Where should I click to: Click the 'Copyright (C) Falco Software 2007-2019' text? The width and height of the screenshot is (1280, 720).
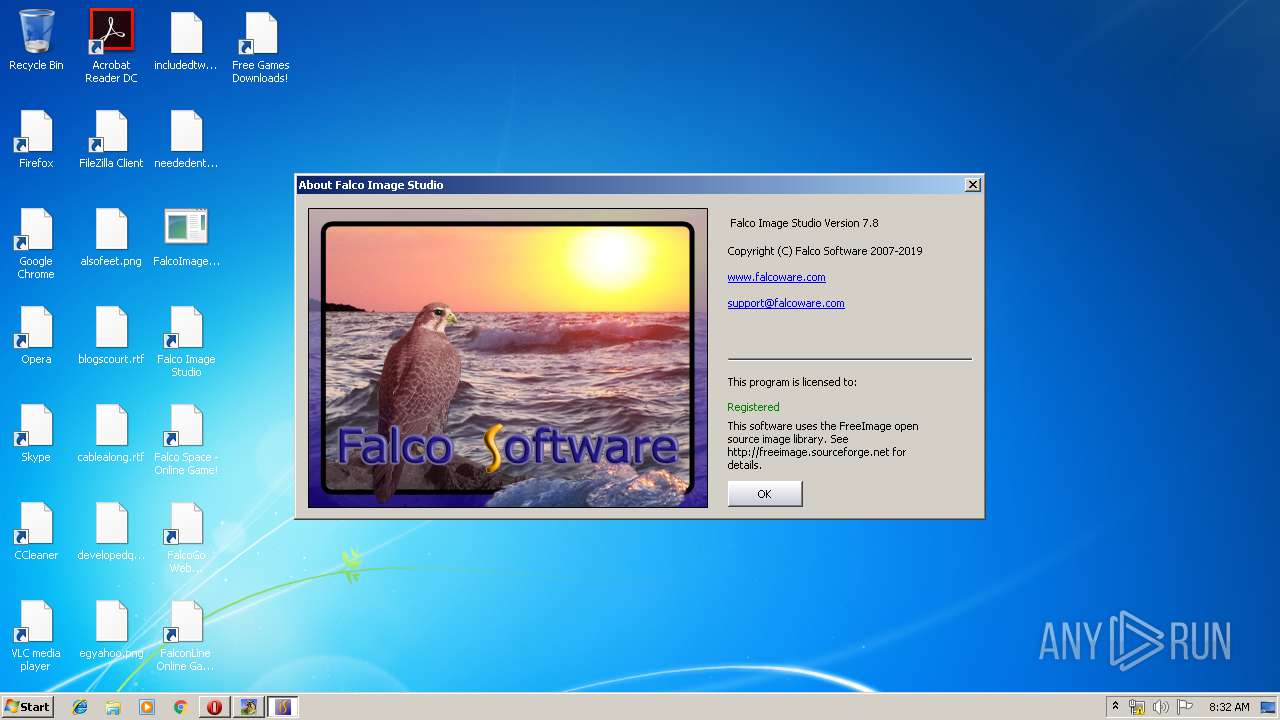825,251
